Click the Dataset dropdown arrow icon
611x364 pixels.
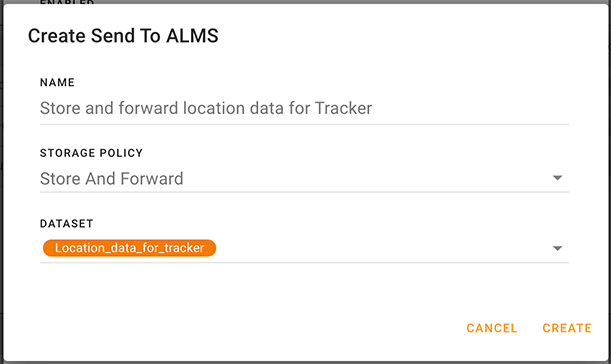(557, 249)
